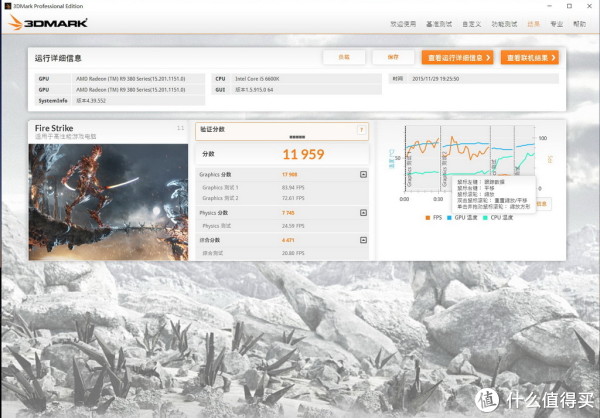The width and height of the screenshot is (600, 418).
Task: Click the 运行详细信息 heading
Action: coord(58,58)
